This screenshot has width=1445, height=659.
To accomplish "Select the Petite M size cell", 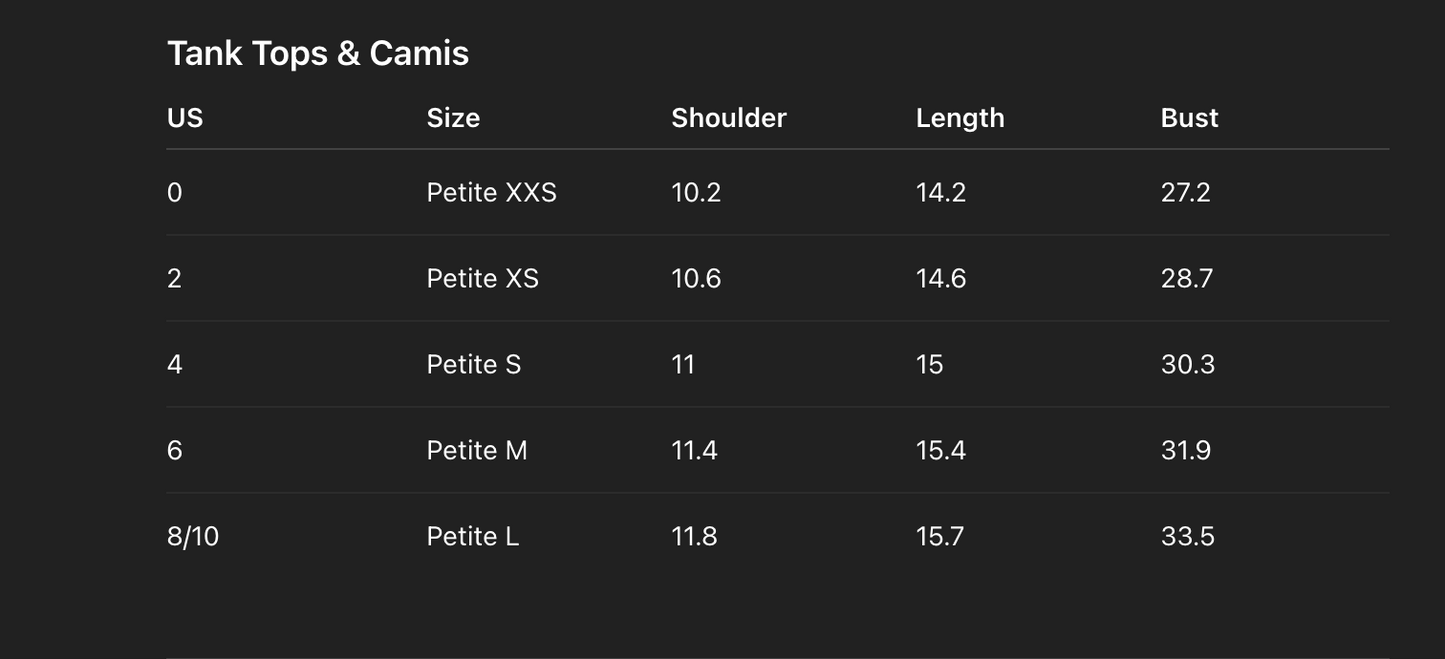I will pyautogui.click(x=476, y=450).
